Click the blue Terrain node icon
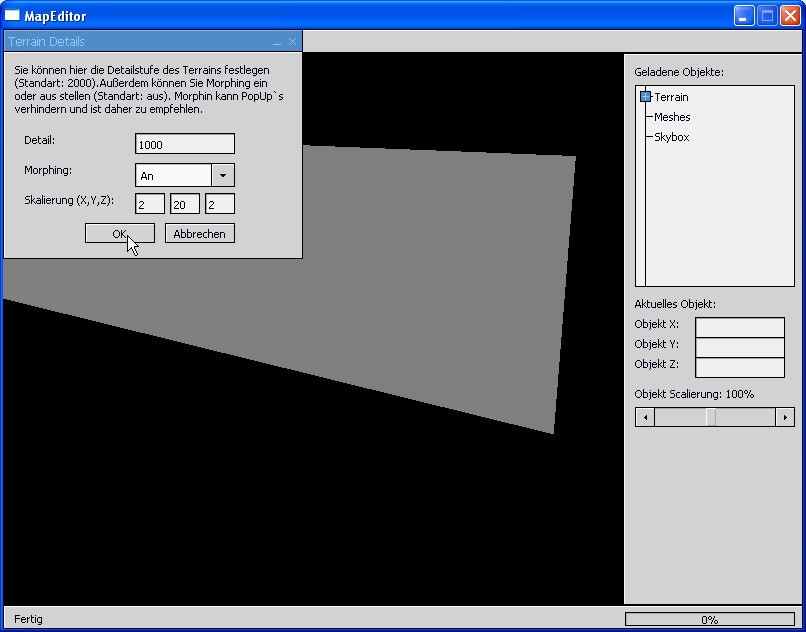 (x=645, y=97)
